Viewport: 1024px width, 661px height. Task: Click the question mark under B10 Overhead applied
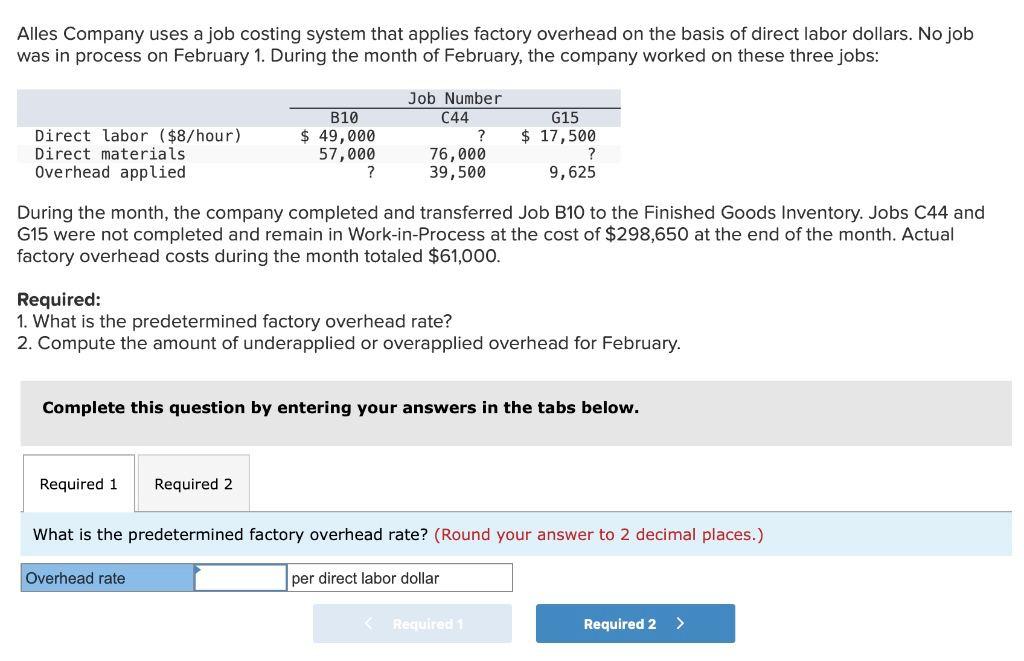[x=369, y=171]
